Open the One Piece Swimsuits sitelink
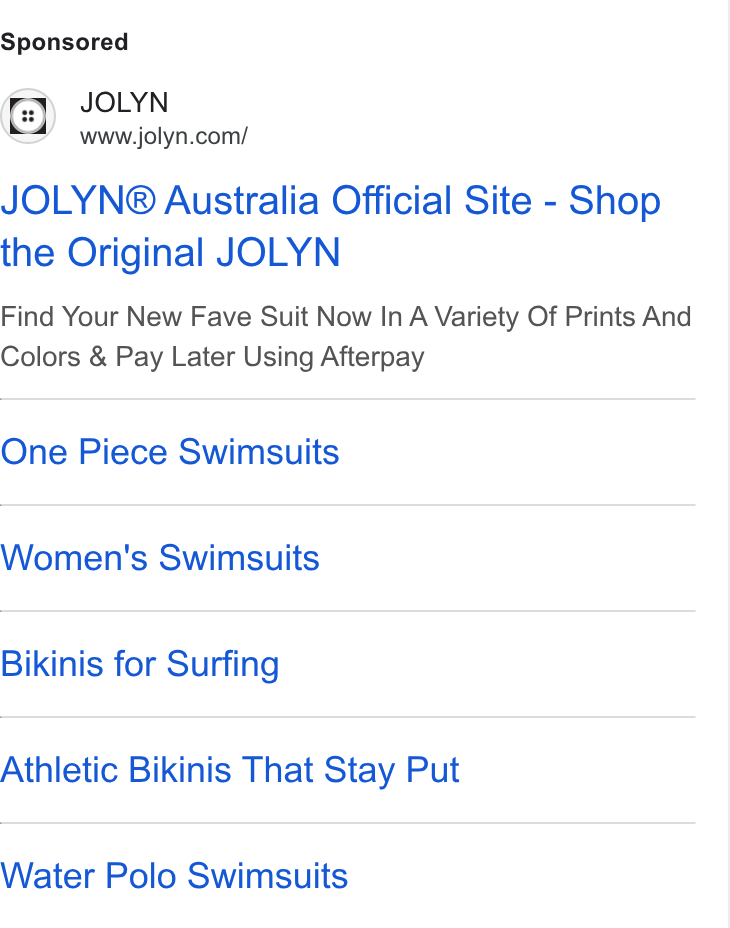The height and width of the screenshot is (928, 730). point(169,452)
